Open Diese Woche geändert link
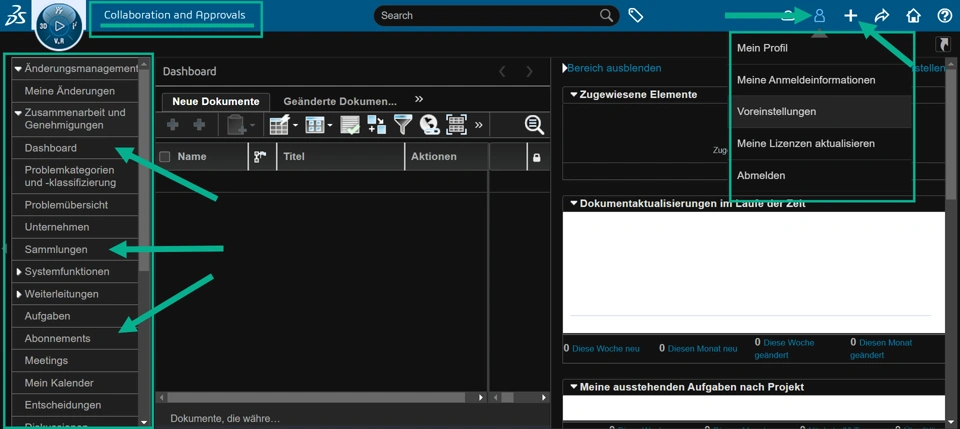Viewport: 960px width, 429px height. (x=784, y=349)
